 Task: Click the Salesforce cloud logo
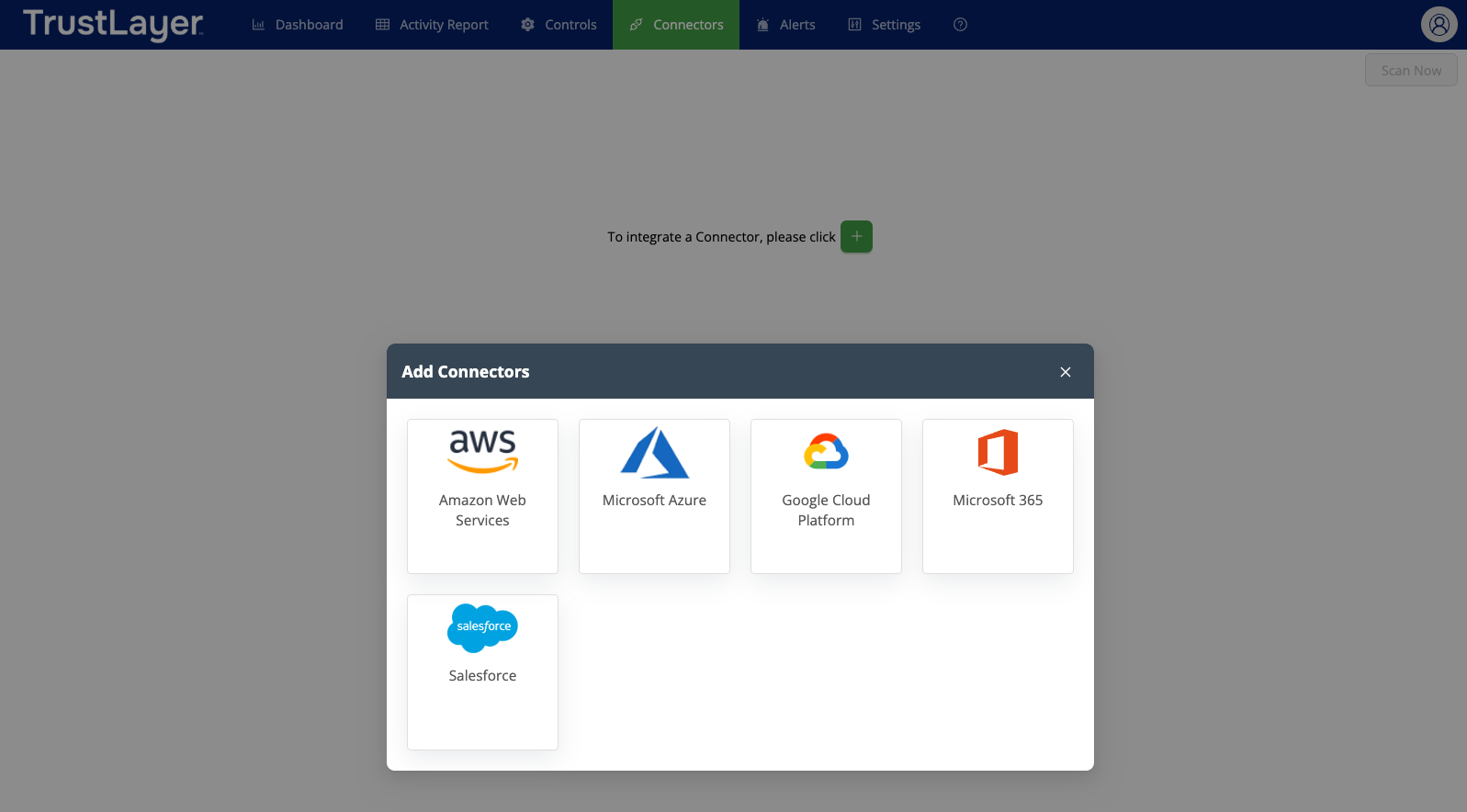tap(482, 627)
